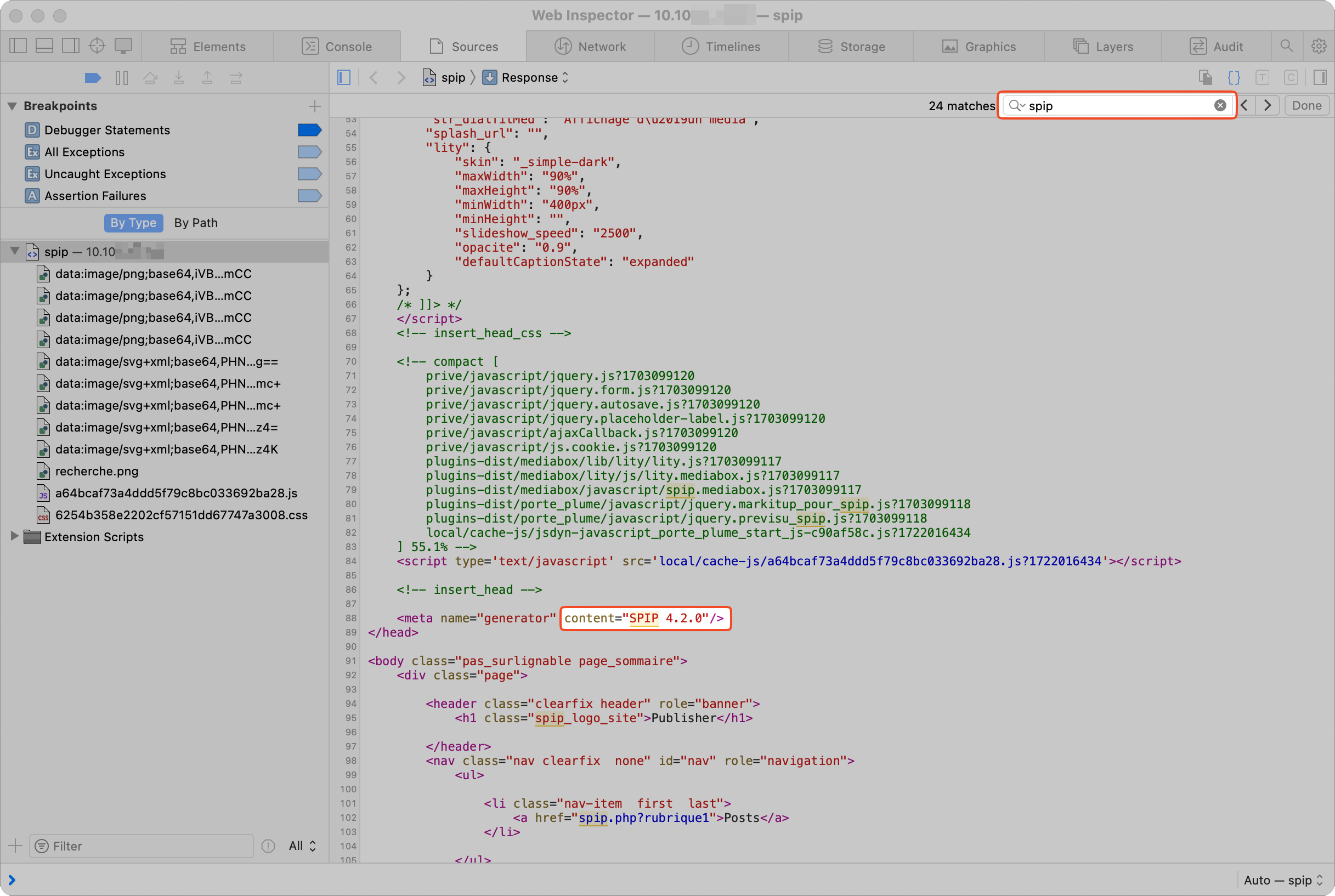
Task: Collapse the Breakpoints section
Action: pos(12,106)
